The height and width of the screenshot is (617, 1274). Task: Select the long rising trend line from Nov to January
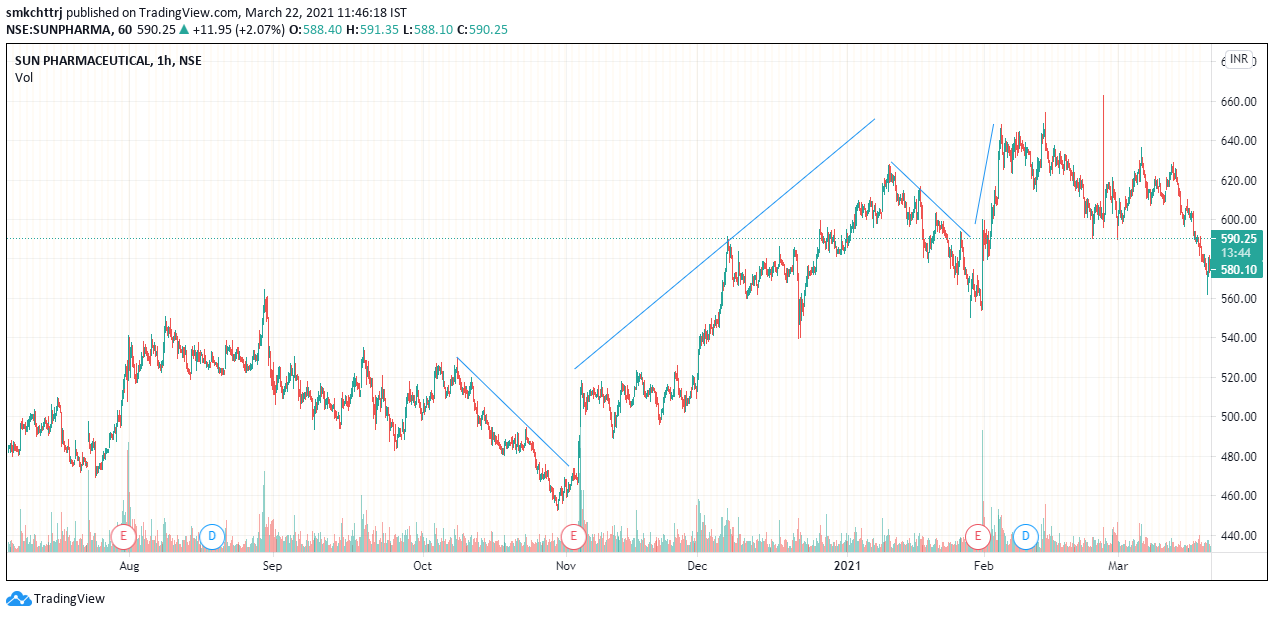point(725,244)
